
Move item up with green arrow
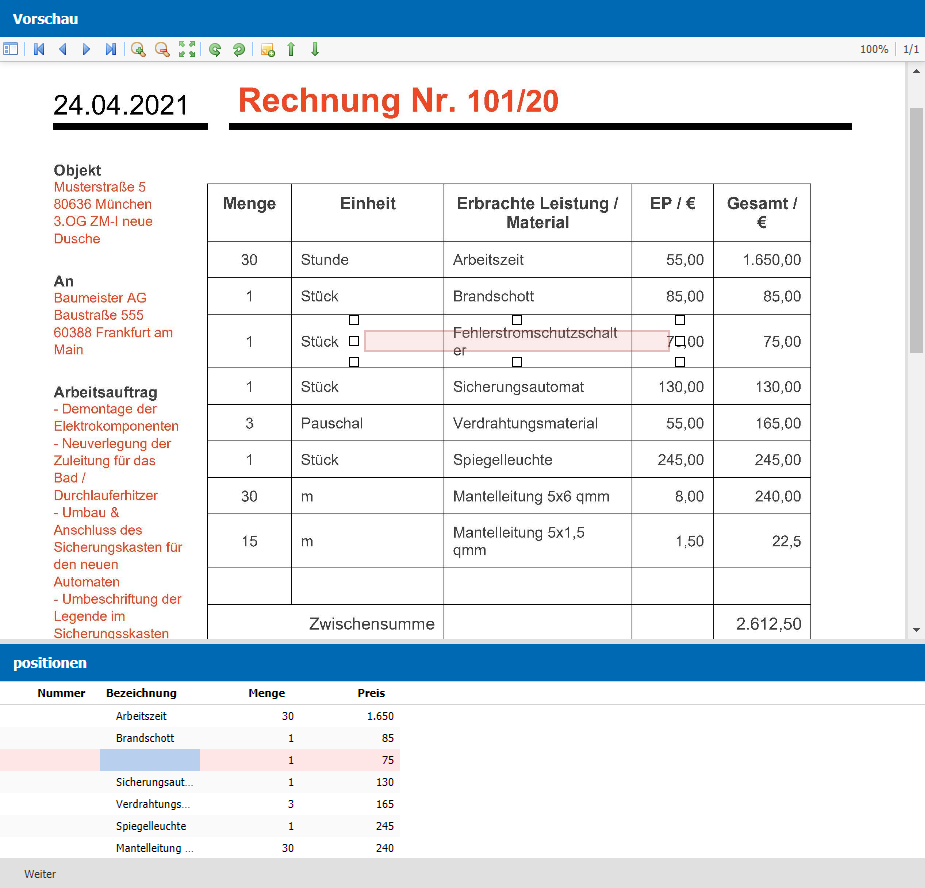pos(291,50)
